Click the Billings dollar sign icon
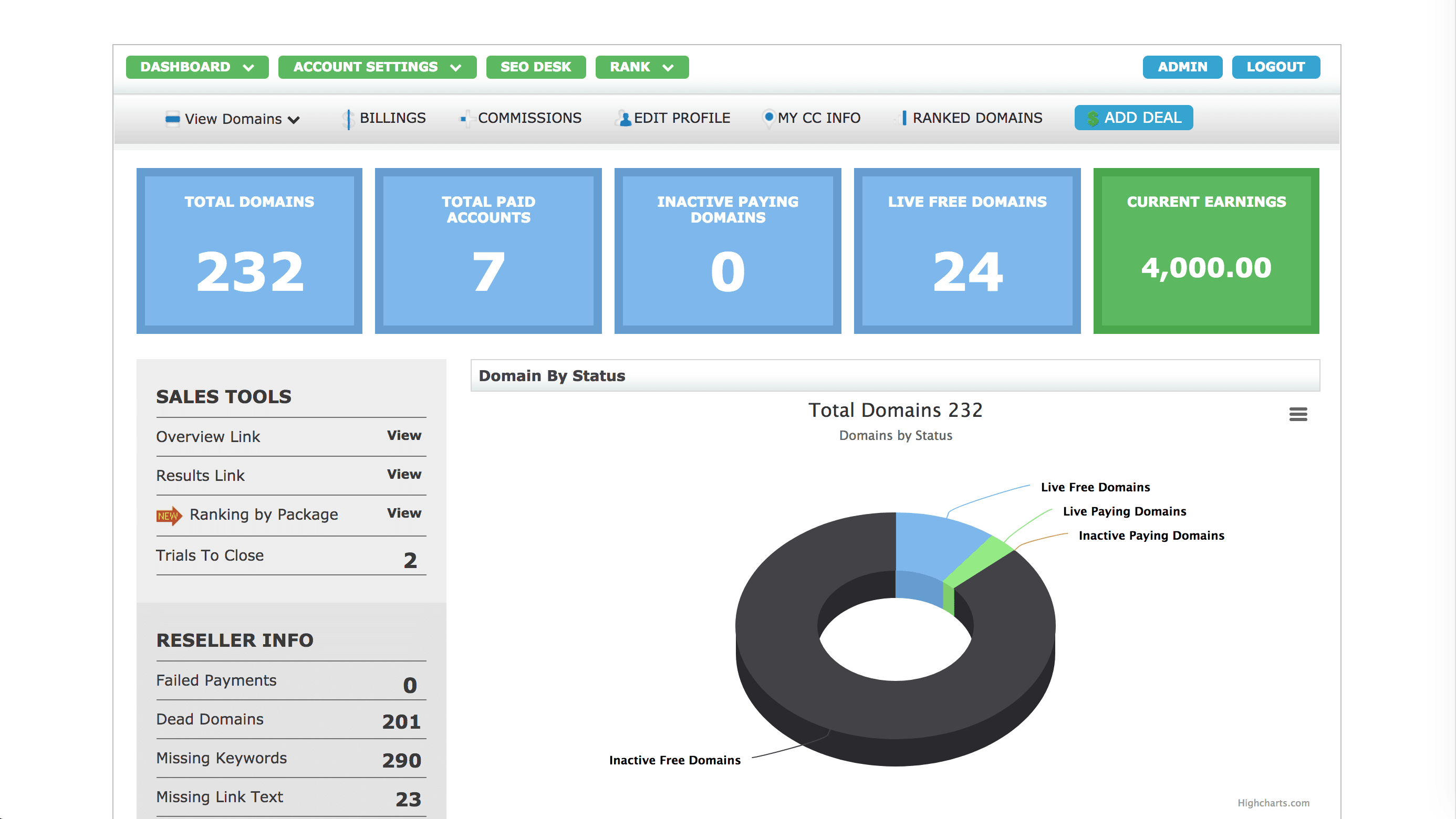This screenshot has width=1456, height=819. pyautogui.click(x=348, y=119)
